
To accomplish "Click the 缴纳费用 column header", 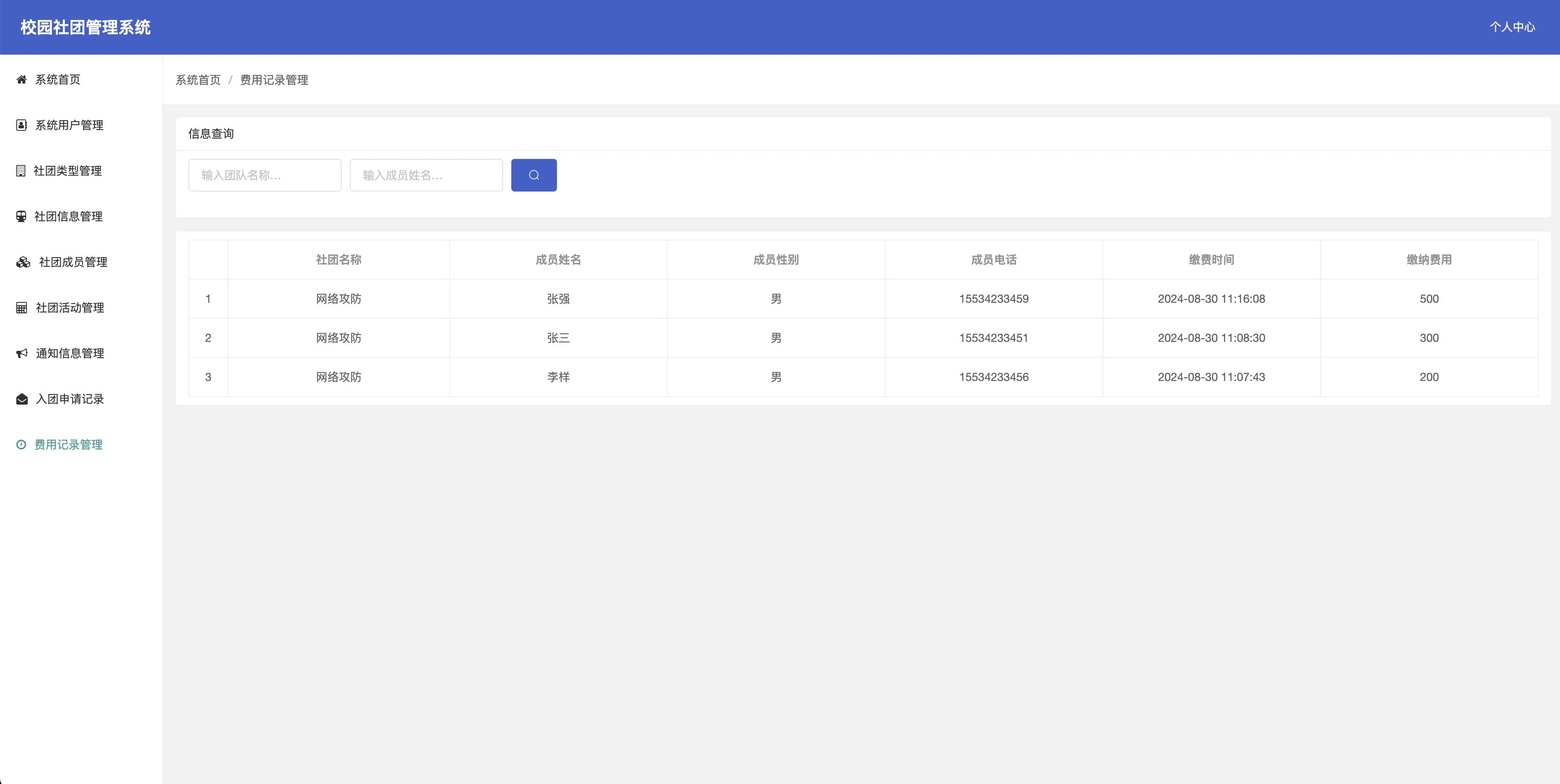I will 1429,260.
